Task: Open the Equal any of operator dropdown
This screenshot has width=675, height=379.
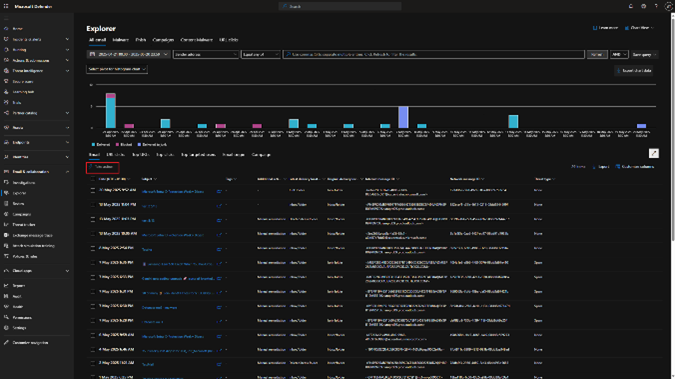Action: (260, 55)
